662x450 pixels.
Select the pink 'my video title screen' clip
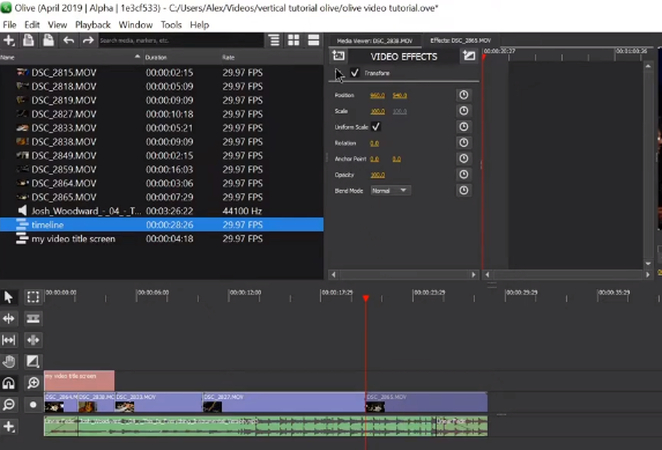pyautogui.click(x=79, y=380)
